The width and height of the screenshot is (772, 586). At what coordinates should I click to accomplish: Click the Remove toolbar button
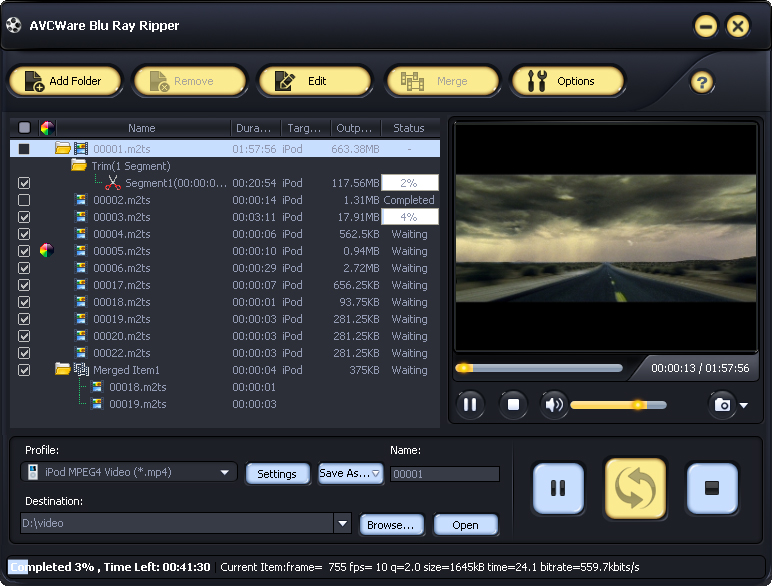[190, 81]
